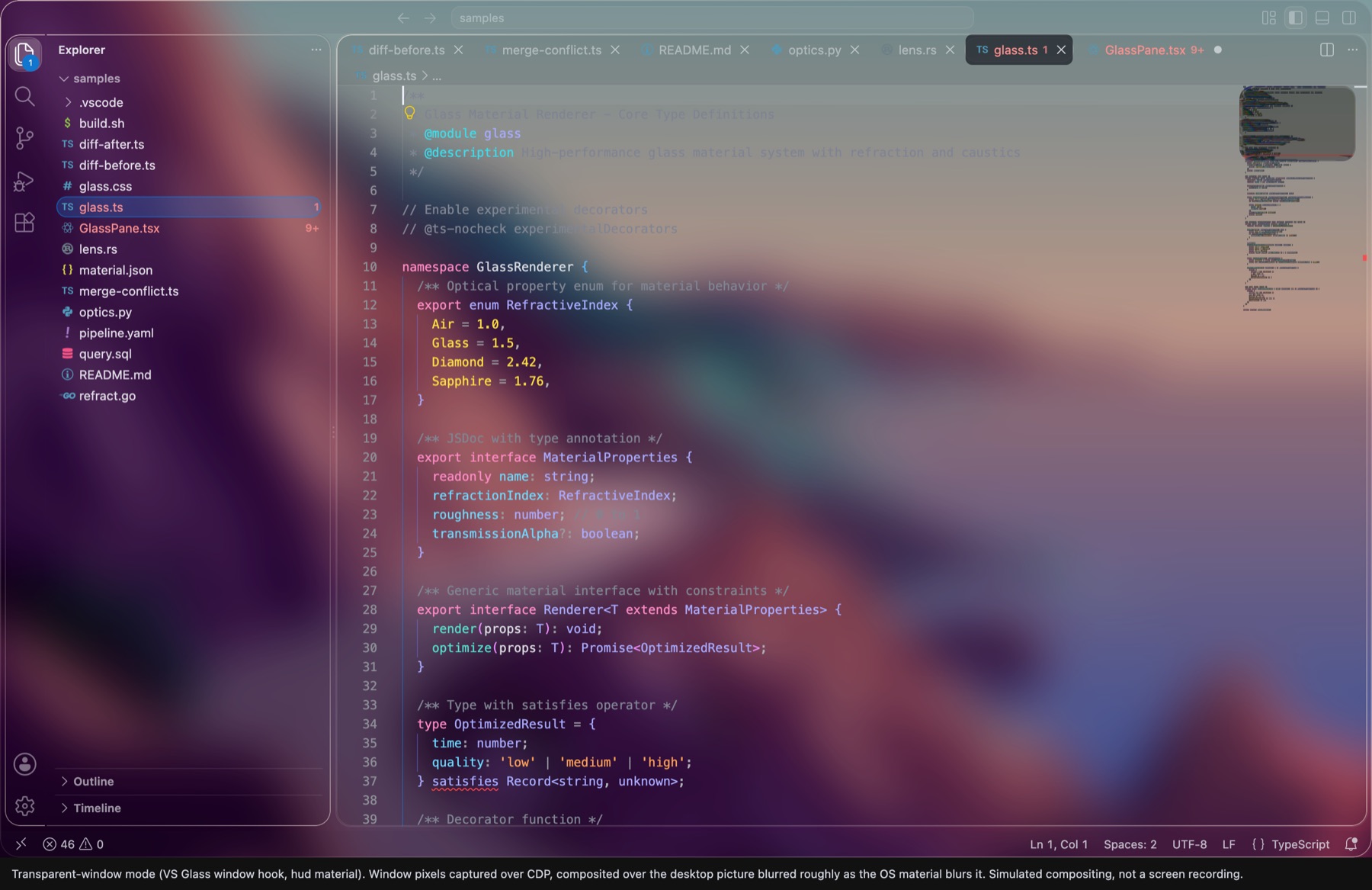Click Ln 1, Col 1 to go to line

[1059, 844]
